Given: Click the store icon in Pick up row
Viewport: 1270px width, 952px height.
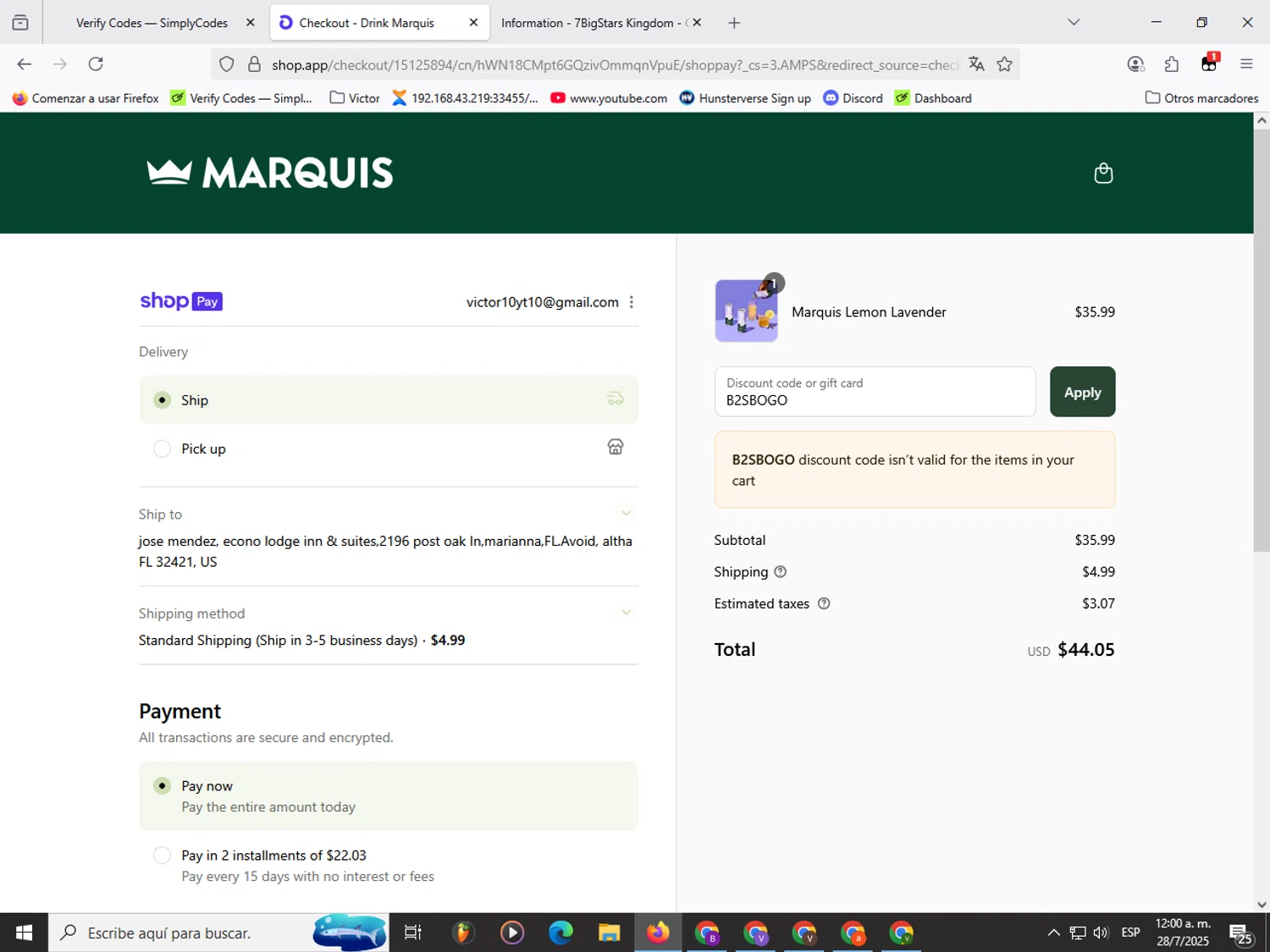Looking at the screenshot, I should click(x=616, y=447).
